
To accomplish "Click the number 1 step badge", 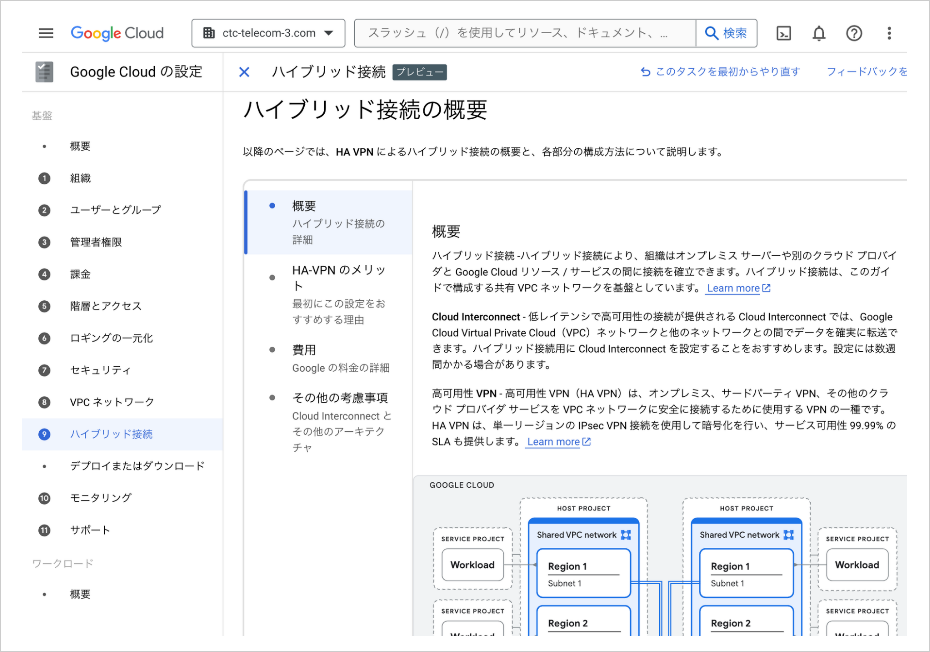I will click(x=44, y=179).
